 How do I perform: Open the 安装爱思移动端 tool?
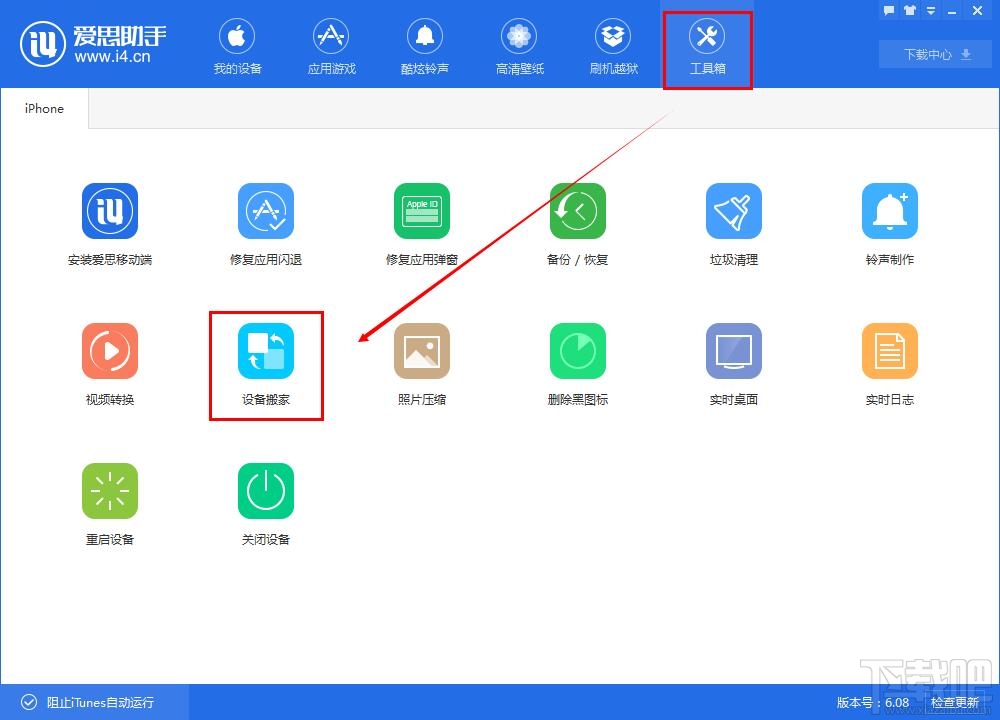click(110, 211)
